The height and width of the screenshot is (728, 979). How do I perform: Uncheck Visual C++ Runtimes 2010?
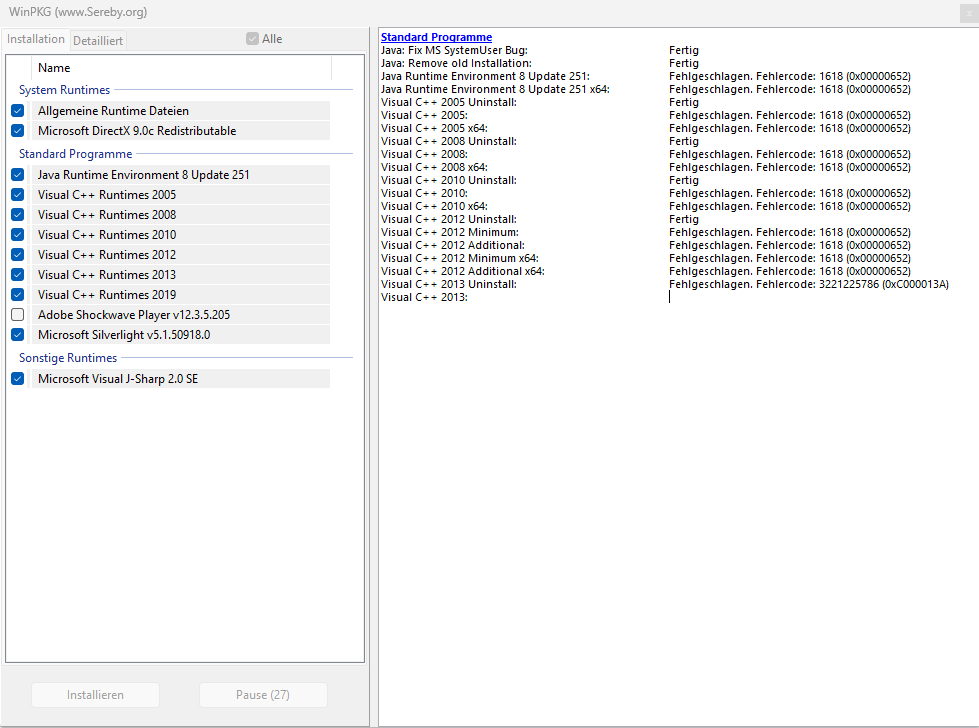coord(17,235)
